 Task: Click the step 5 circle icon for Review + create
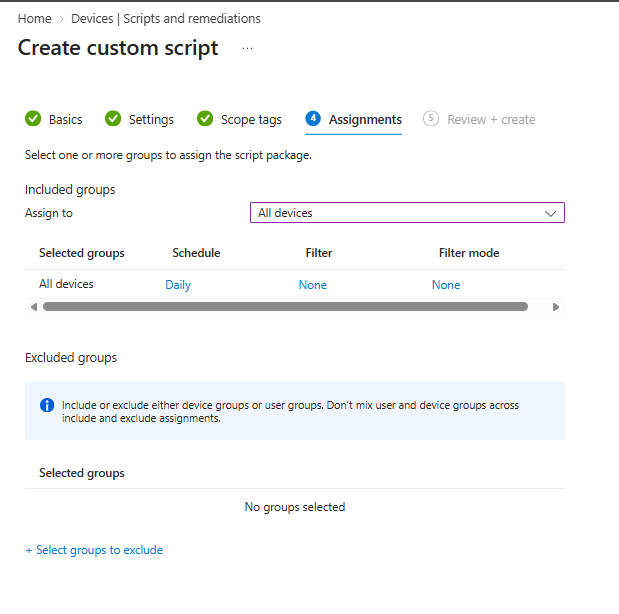coord(431,118)
